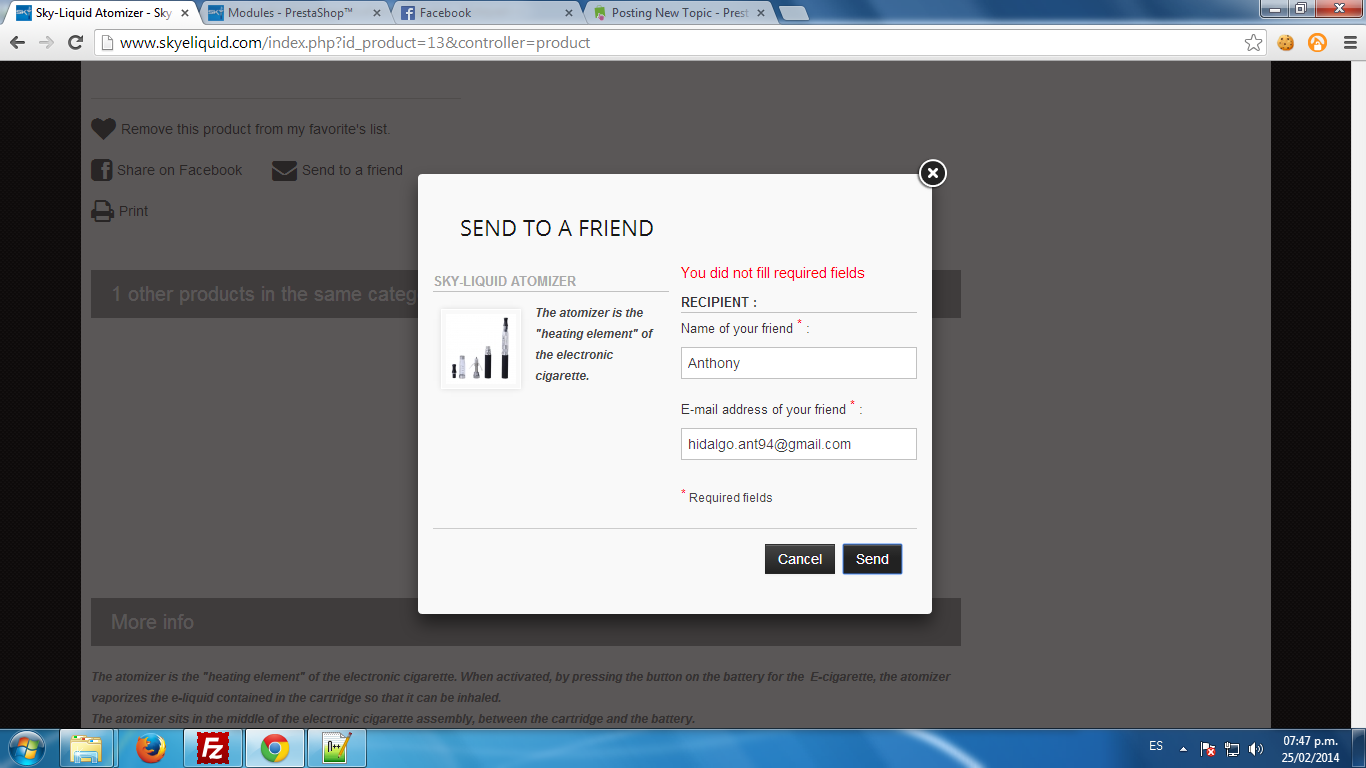Open Windows Explorer from the taskbar
The height and width of the screenshot is (768, 1366).
[87, 748]
